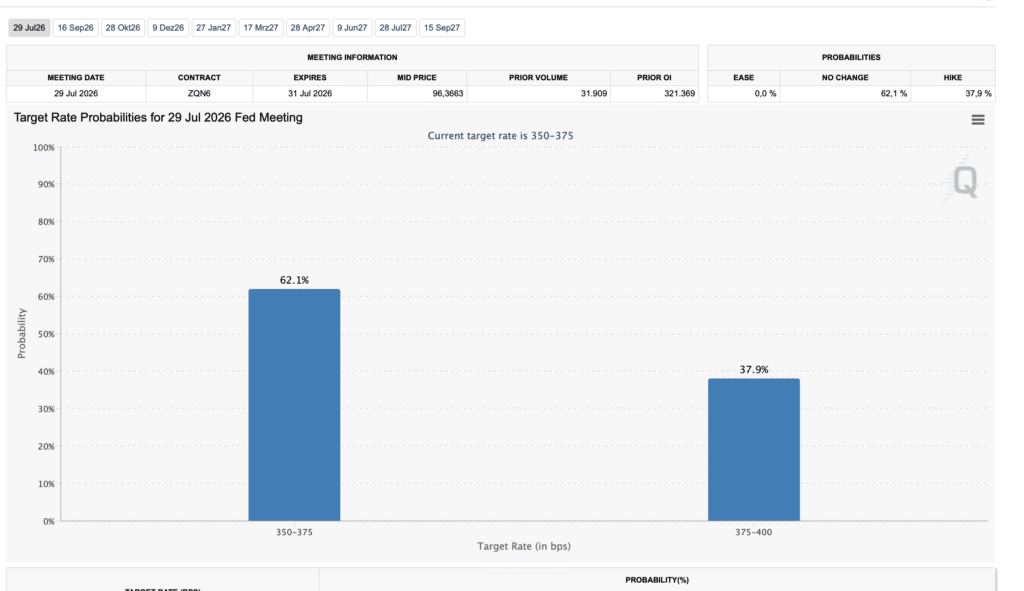Select the 15 Sep27 meeting tab
The width and height of the screenshot is (1024, 591).
point(442,28)
